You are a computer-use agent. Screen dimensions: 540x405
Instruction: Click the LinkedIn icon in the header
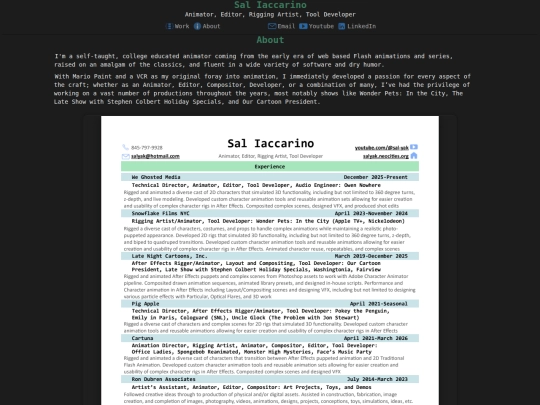342,26
